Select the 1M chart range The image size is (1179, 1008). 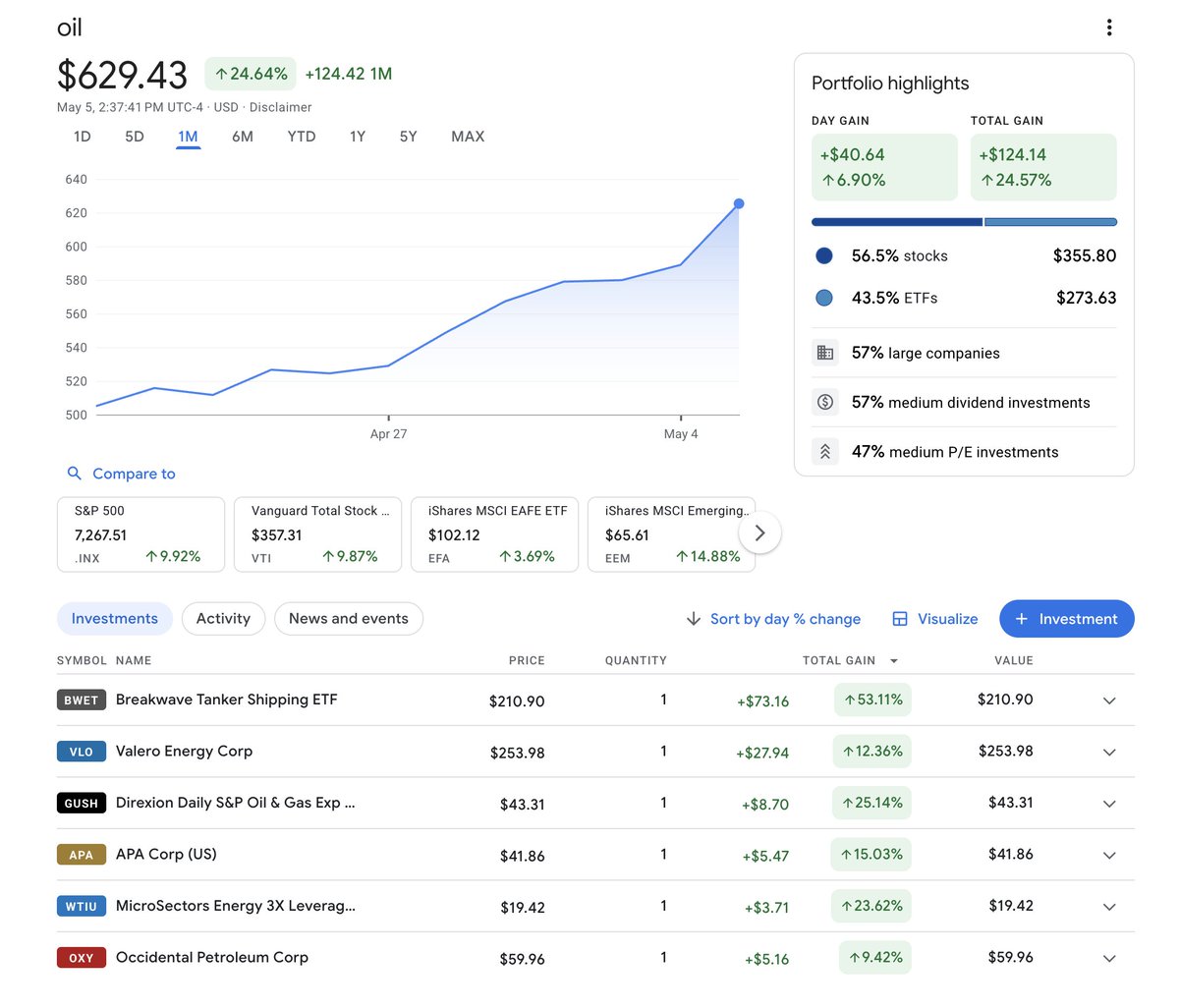click(x=188, y=137)
